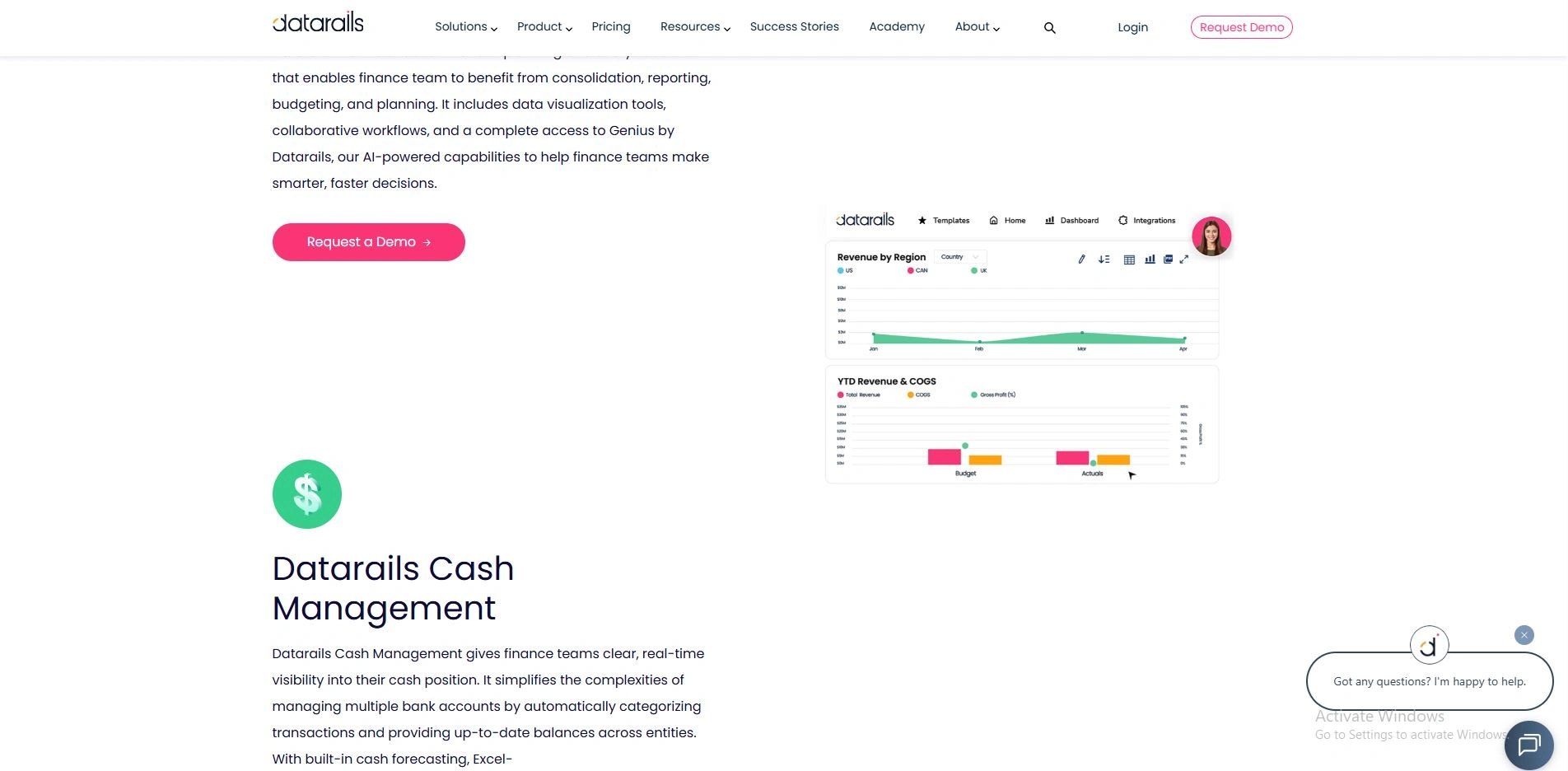Click the green dollar sign icon
1568x771 pixels.
point(307,494)
